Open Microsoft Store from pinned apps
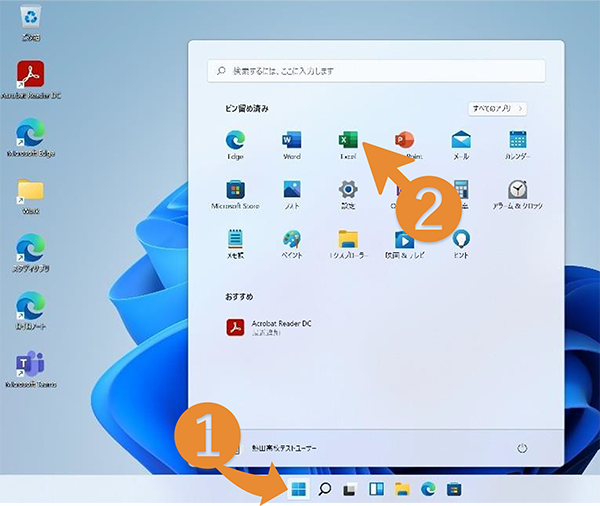Screen dimensions: 600x506 click(235, 194)
